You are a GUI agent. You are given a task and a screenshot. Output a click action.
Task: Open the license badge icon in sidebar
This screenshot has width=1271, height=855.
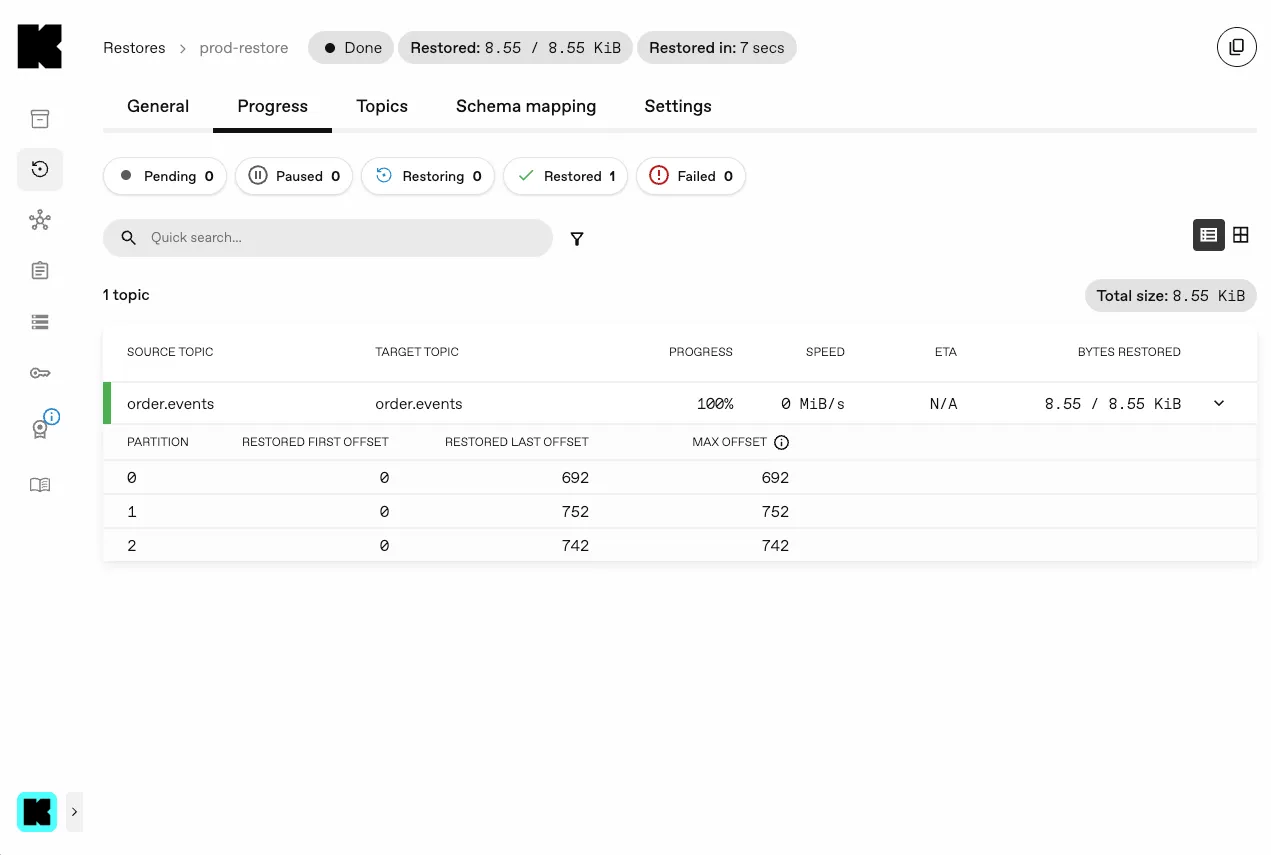point(40,429)
